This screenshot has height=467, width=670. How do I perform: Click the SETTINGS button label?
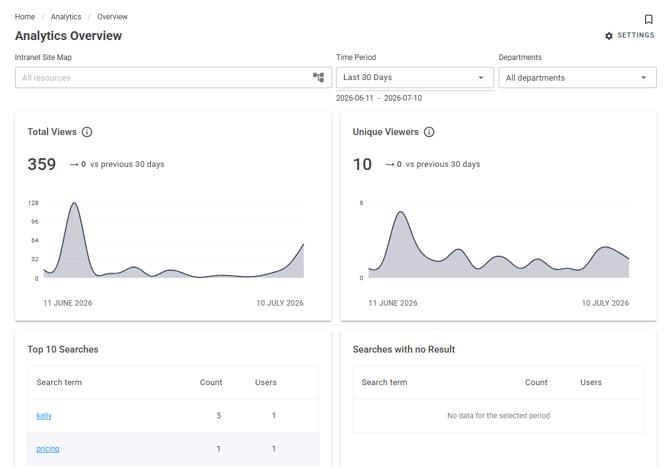tap(636, 35)
